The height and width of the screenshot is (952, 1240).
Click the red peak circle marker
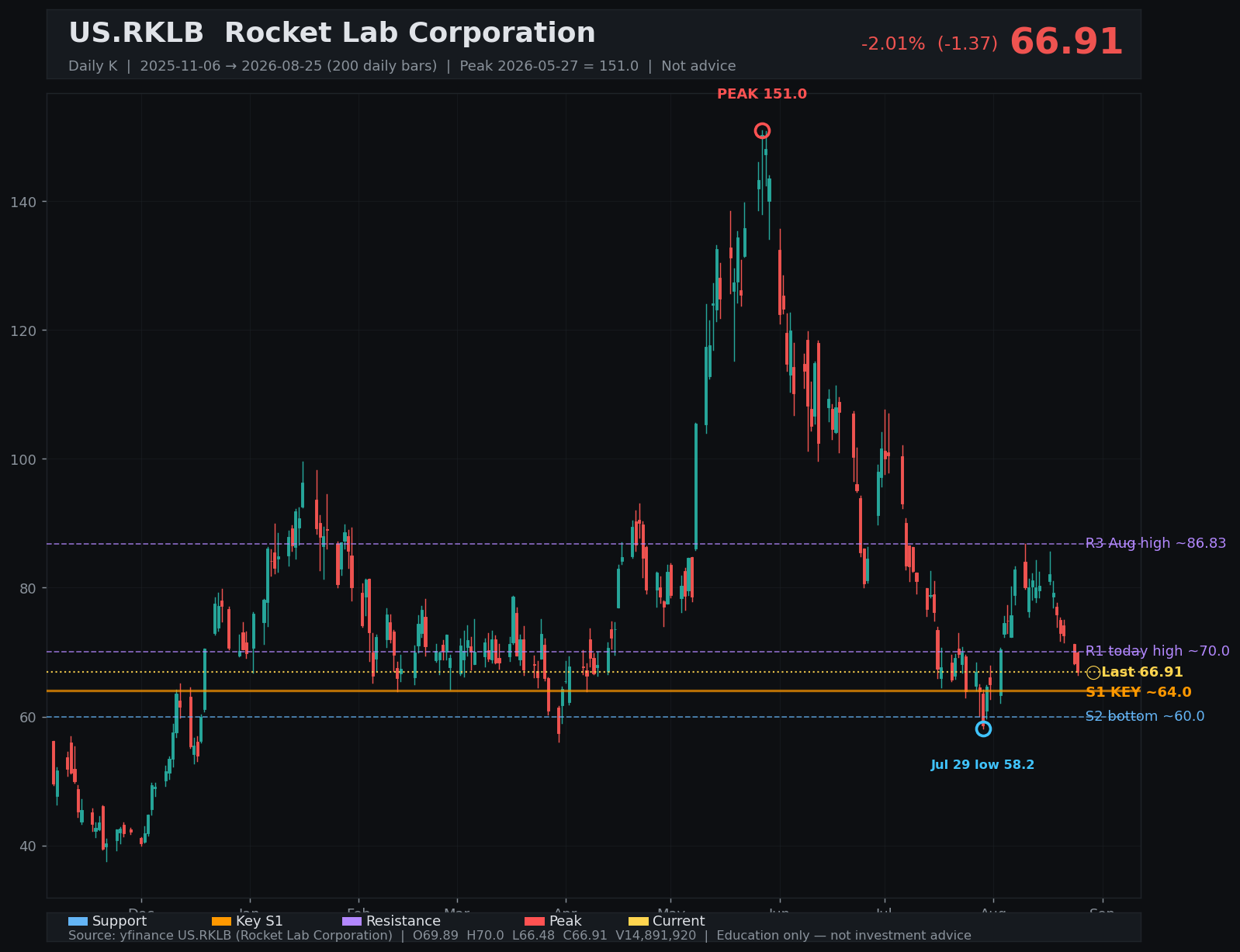(x=762, y=131)
